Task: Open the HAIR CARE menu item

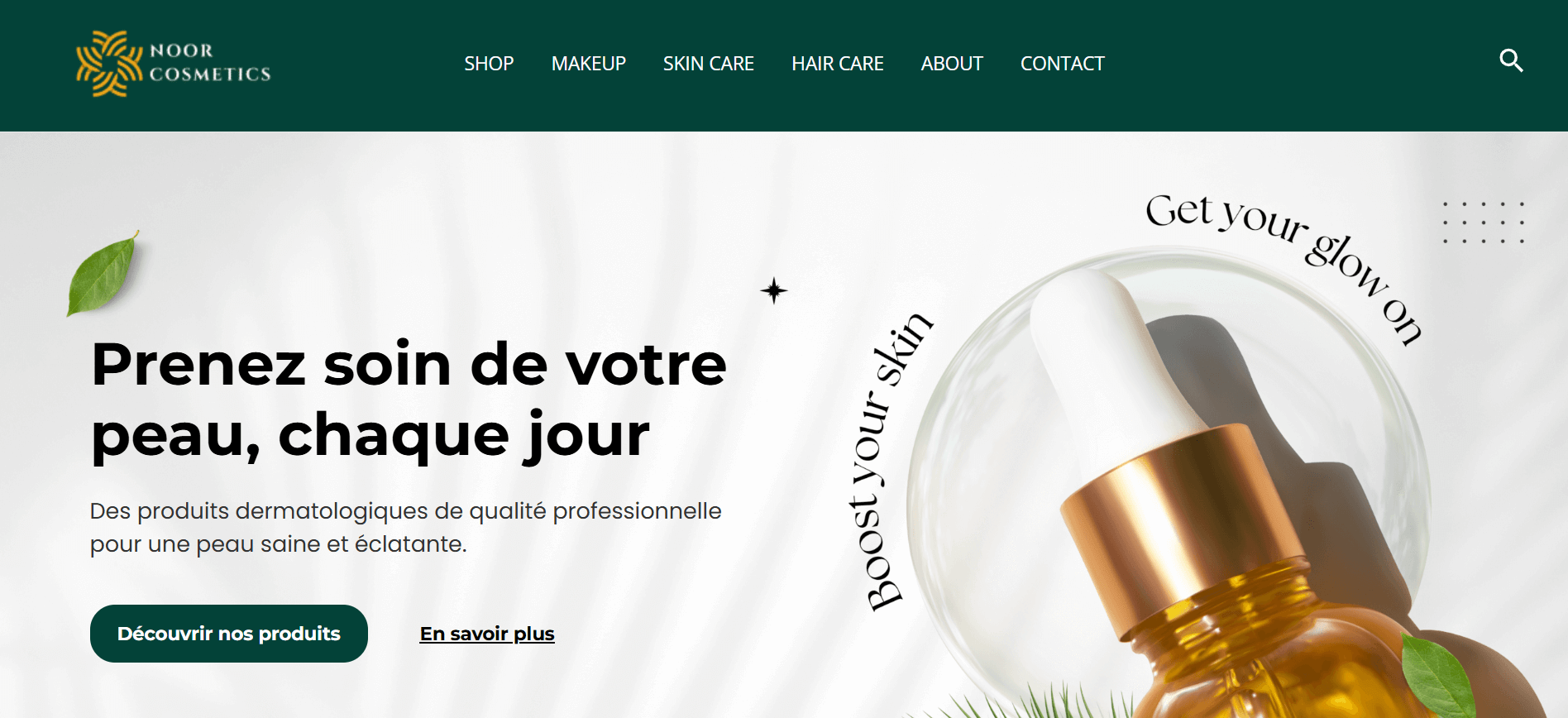Action: click(838, 64)
